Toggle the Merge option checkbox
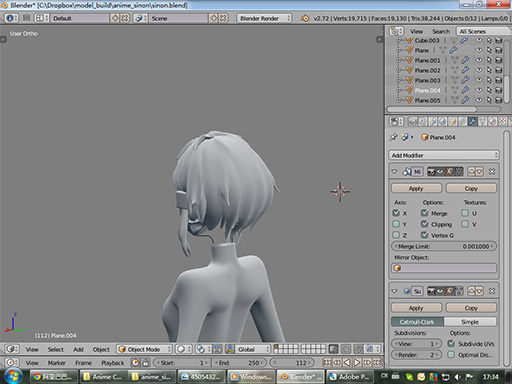Viewport: 512px width, 384px height. [x=424, y=213]
